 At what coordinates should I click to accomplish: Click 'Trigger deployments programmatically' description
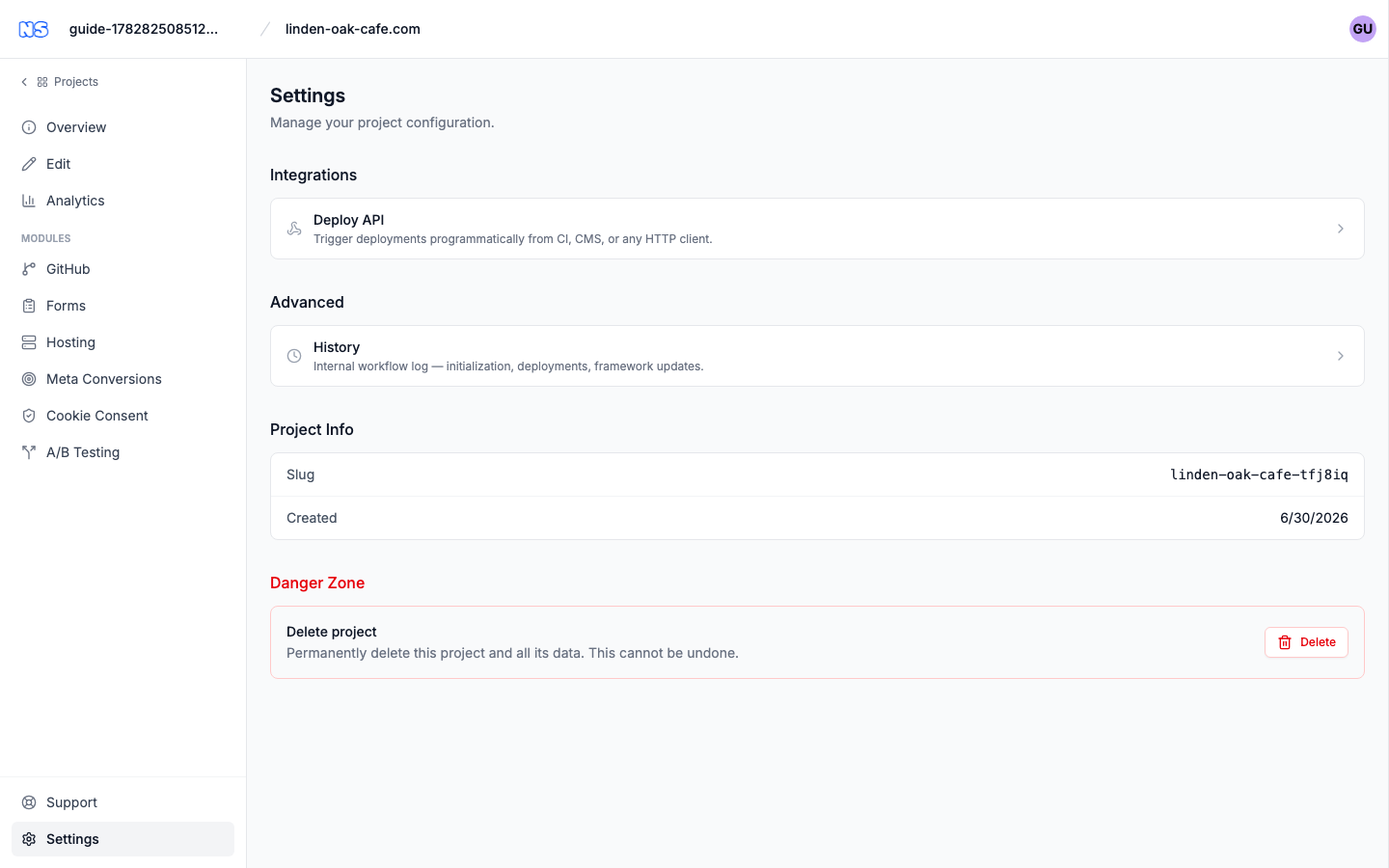(513, 239)
